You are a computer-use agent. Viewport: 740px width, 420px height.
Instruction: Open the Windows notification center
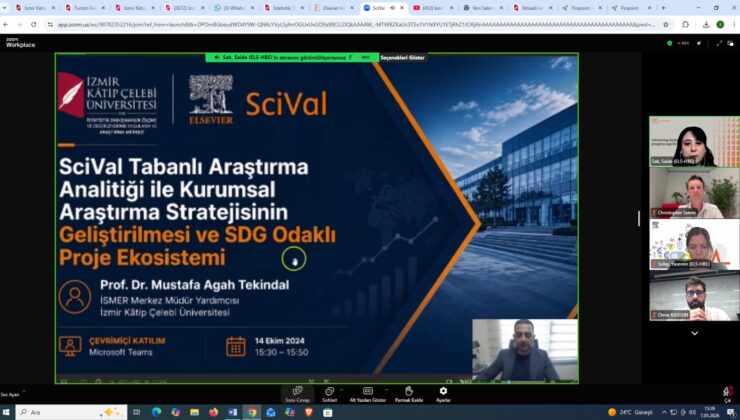point(731,412)
